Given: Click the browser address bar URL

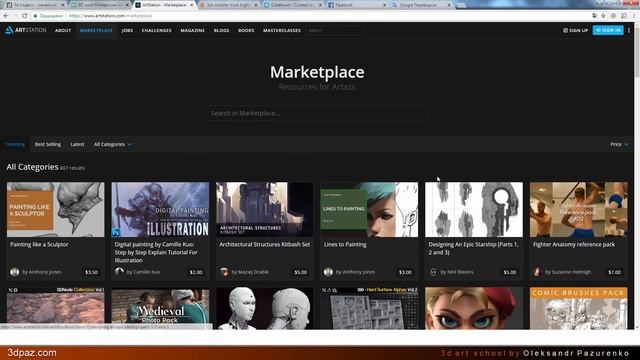Looking at the screenshot, I should point(110,16).
